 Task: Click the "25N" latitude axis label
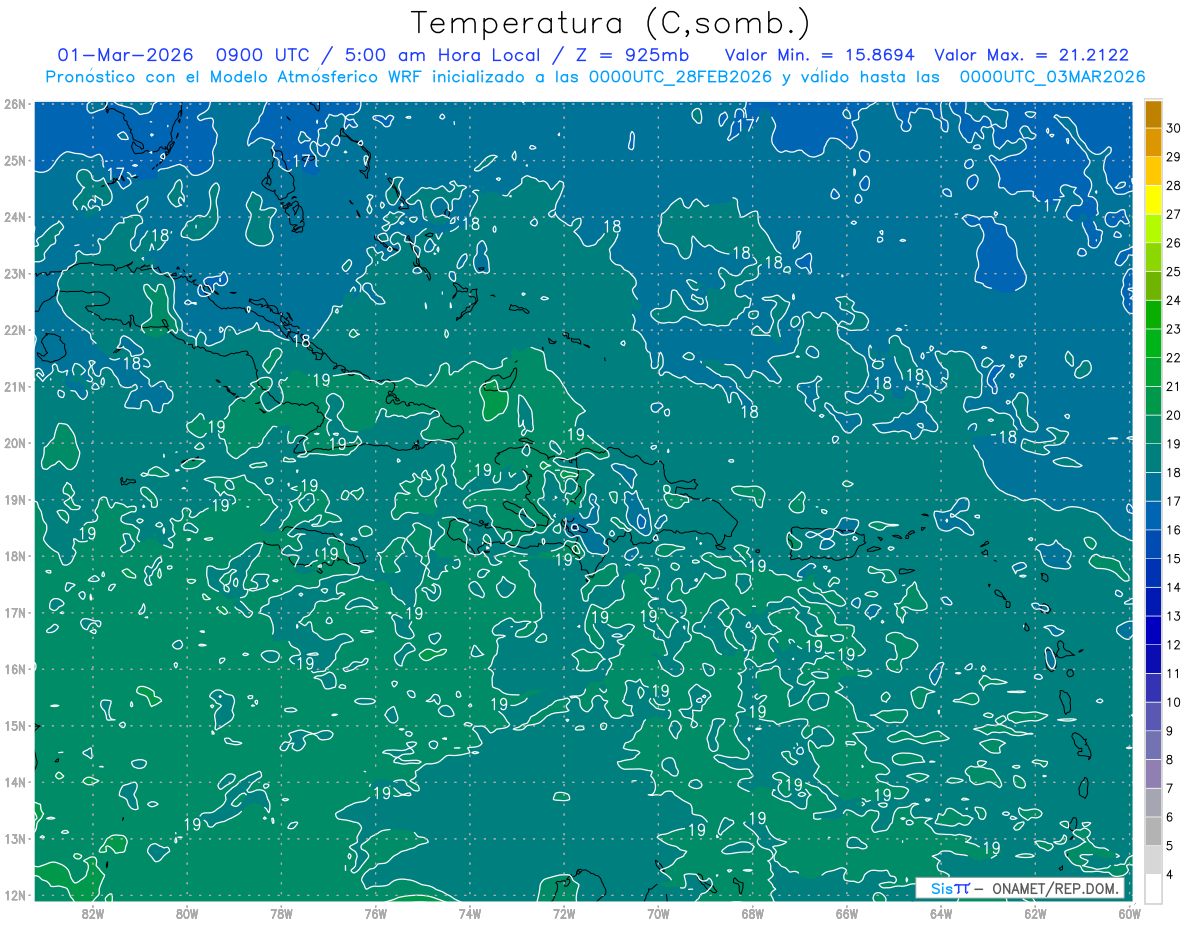[15, 161]
